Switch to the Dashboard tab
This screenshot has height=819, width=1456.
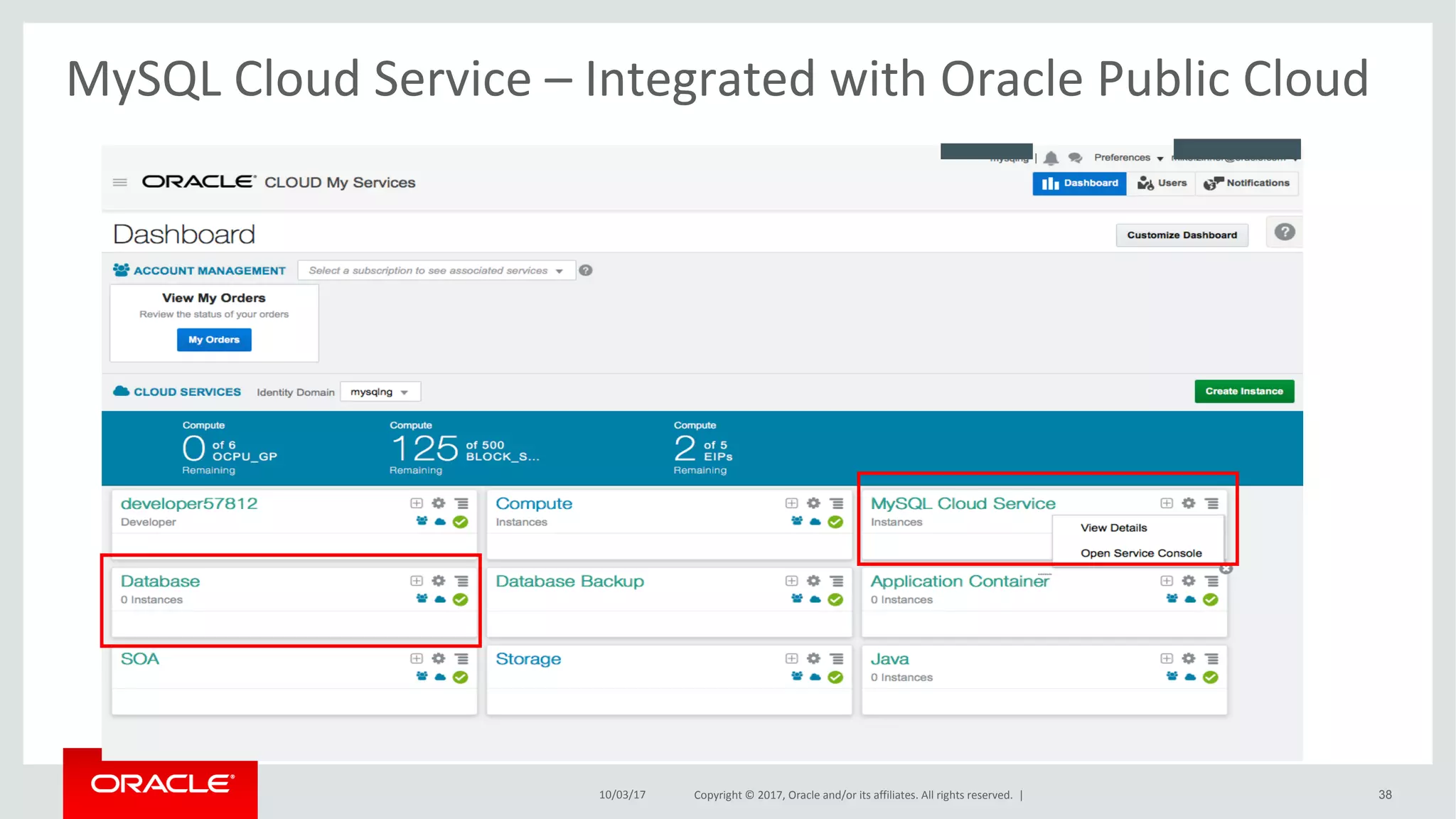(x=1079, y=183)
